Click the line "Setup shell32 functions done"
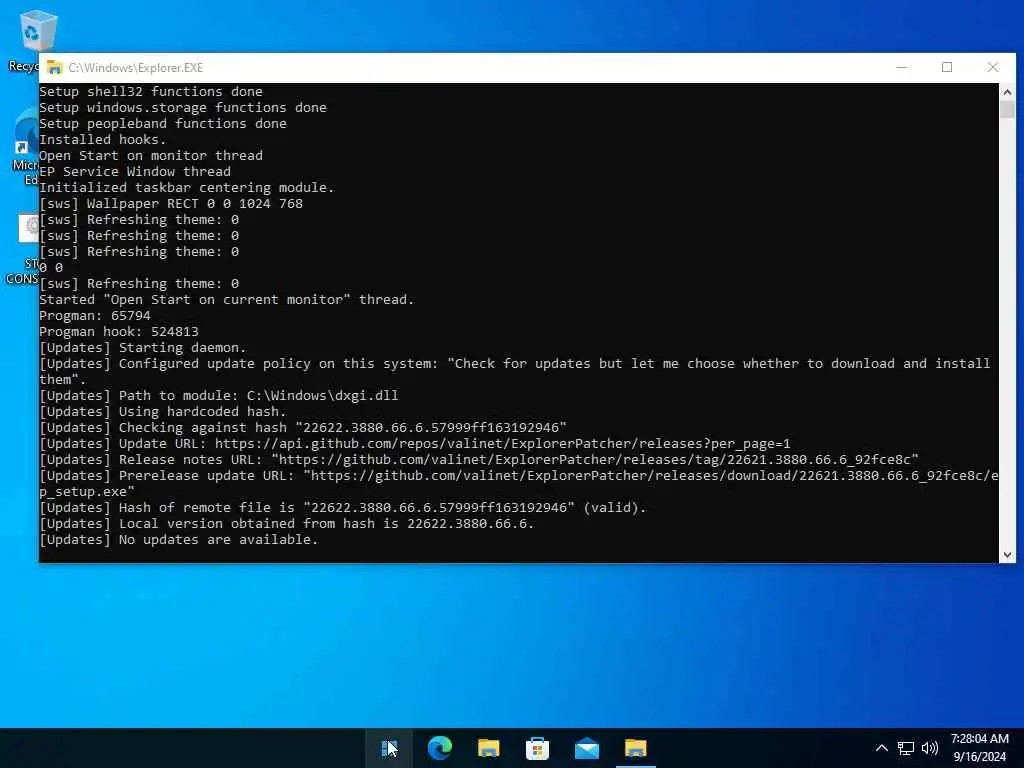 pos(151,91)
